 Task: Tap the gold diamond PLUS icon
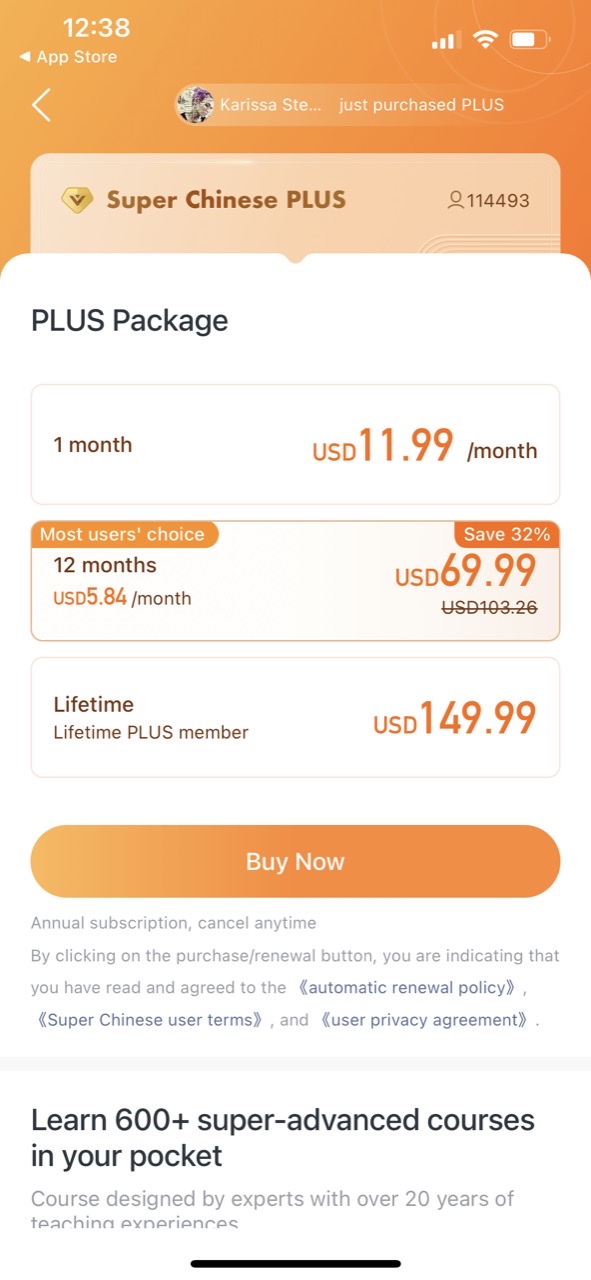(77, 200)
